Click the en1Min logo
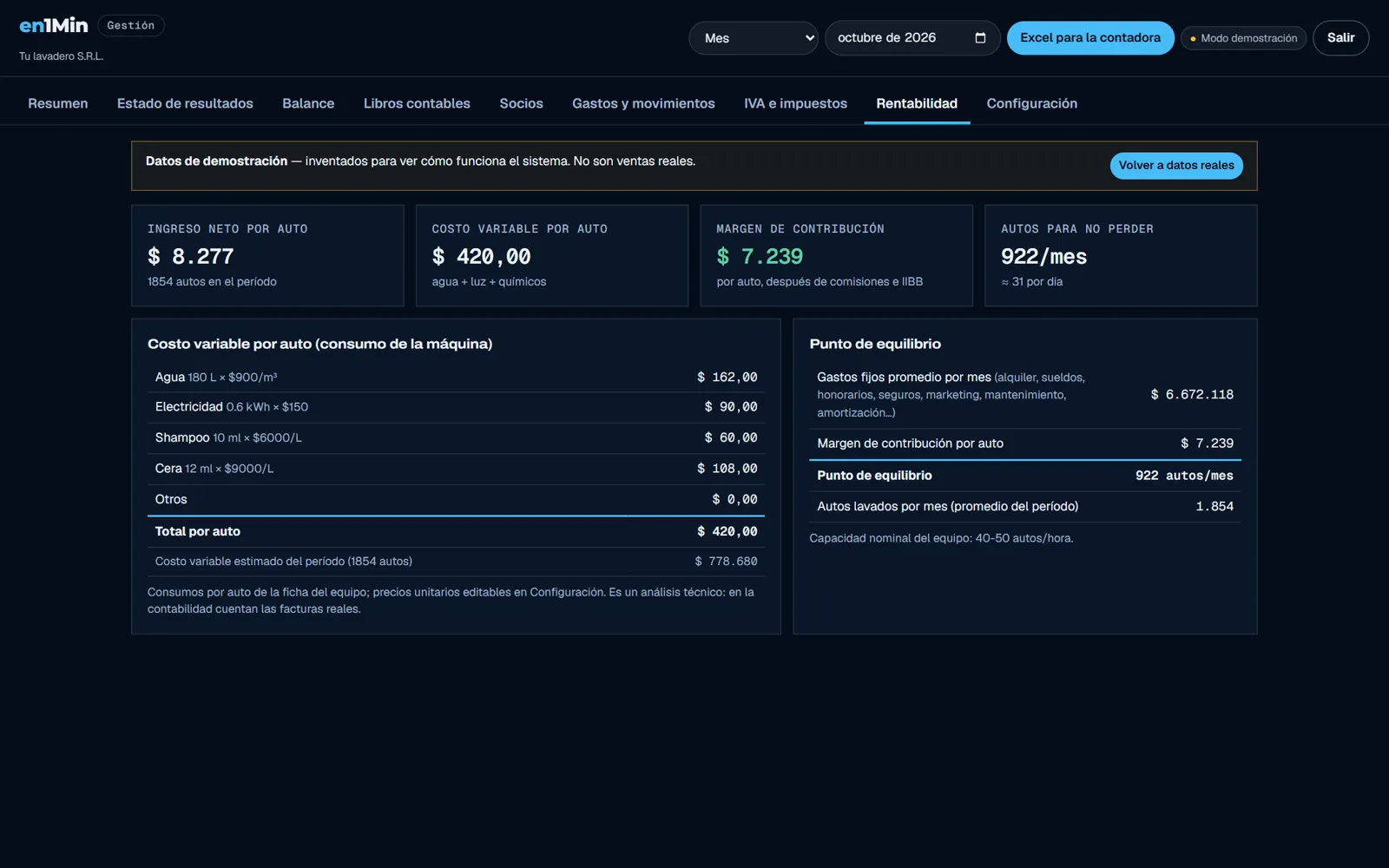The height and width of the screenshot is (868, 1389). pos(54,26)
